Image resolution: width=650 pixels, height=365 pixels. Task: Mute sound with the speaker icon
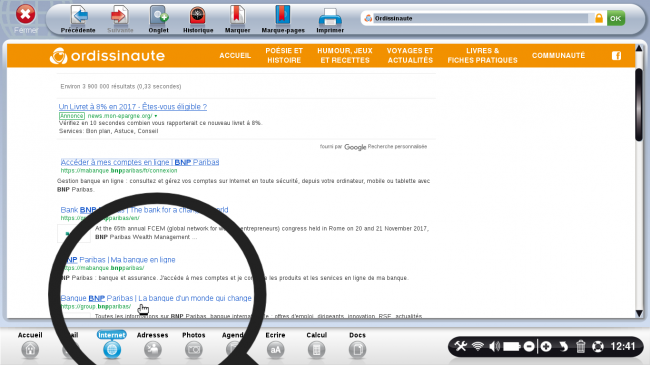coord(494,346)
